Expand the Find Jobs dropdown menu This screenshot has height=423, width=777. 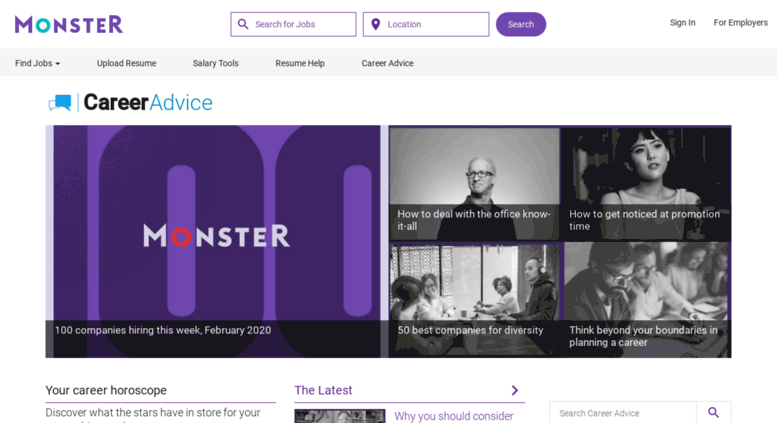point(37,63)
